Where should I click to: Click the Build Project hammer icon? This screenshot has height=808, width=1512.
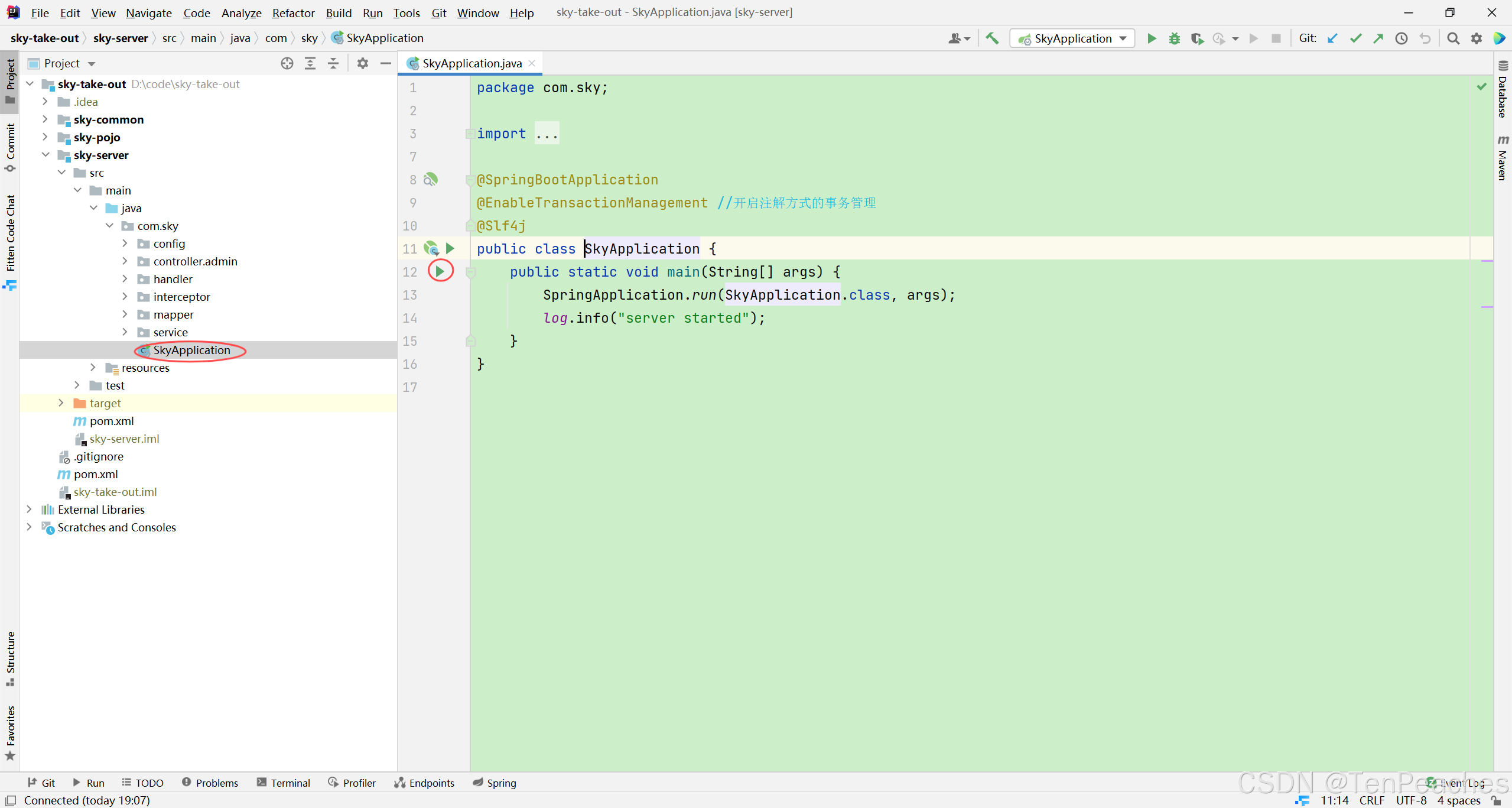point(992,38)
